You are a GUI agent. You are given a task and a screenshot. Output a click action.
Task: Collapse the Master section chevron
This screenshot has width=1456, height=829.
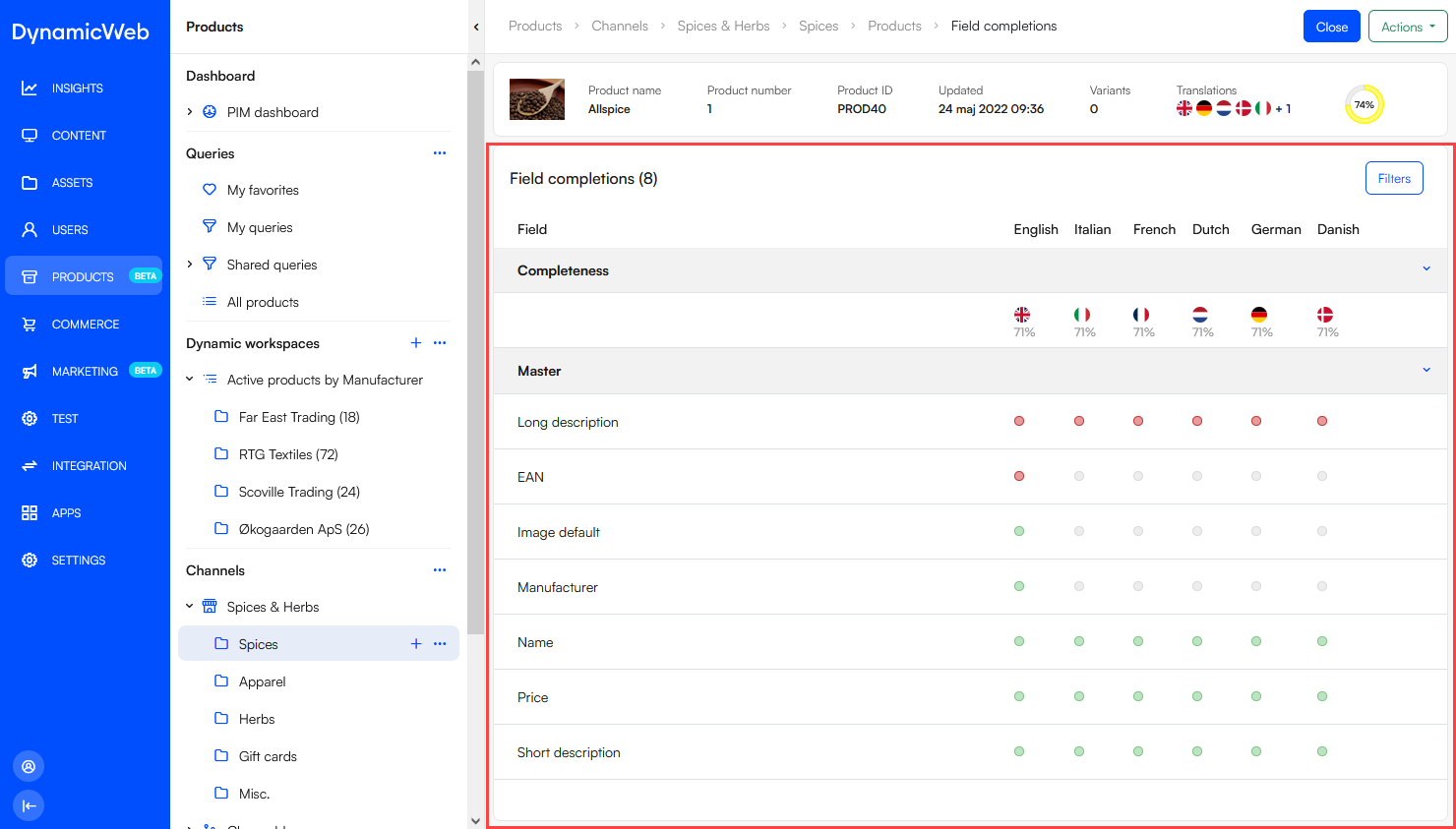(x=1426, y=370)
